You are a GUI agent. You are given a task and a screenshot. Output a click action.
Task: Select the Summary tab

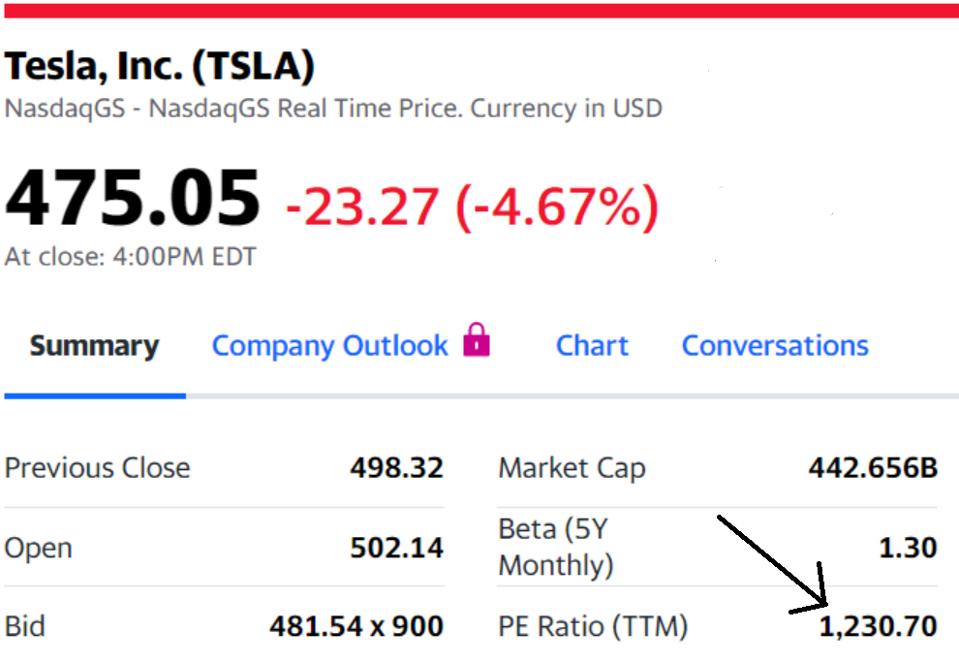(93, 345)
